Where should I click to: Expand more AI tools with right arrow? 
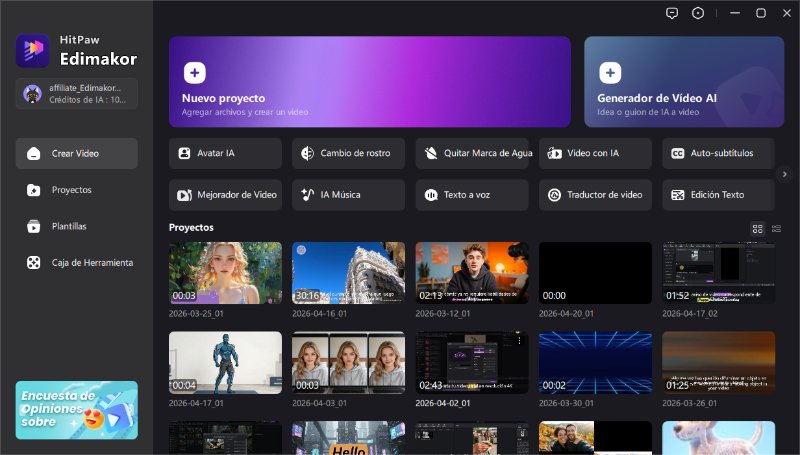(785, 174)
